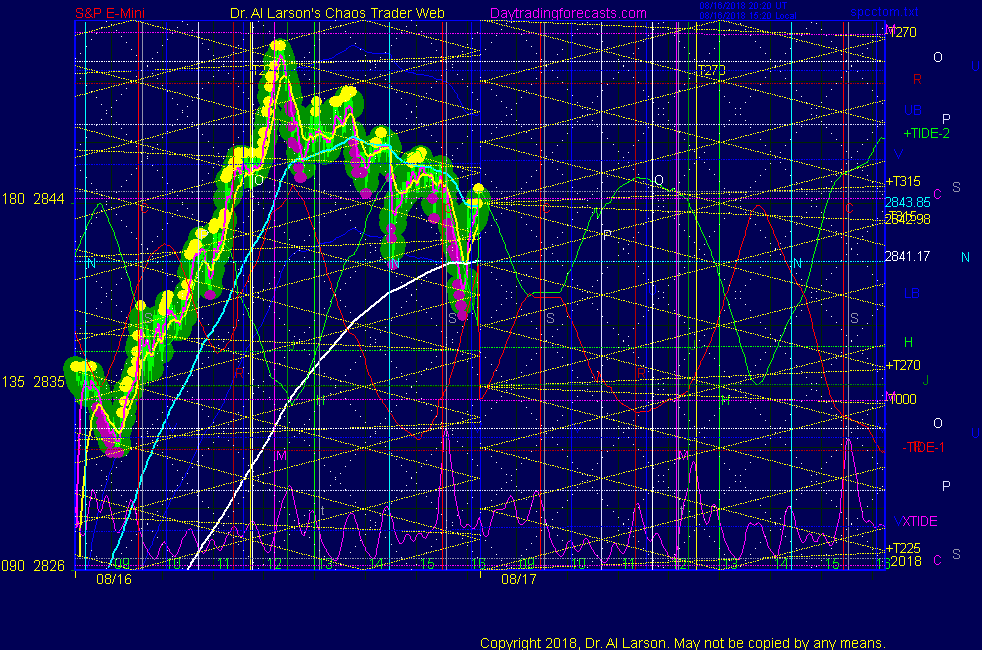
Task: Select the "08/16" date label
Action: point(114,579)
